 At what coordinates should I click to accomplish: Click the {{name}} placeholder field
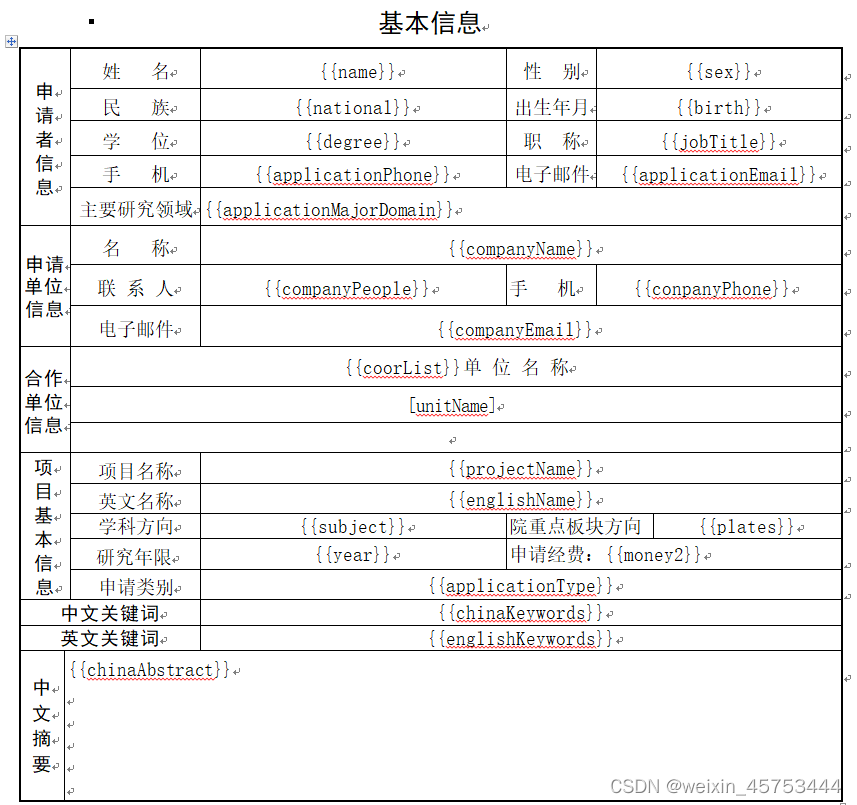click(x=357, y=71)
